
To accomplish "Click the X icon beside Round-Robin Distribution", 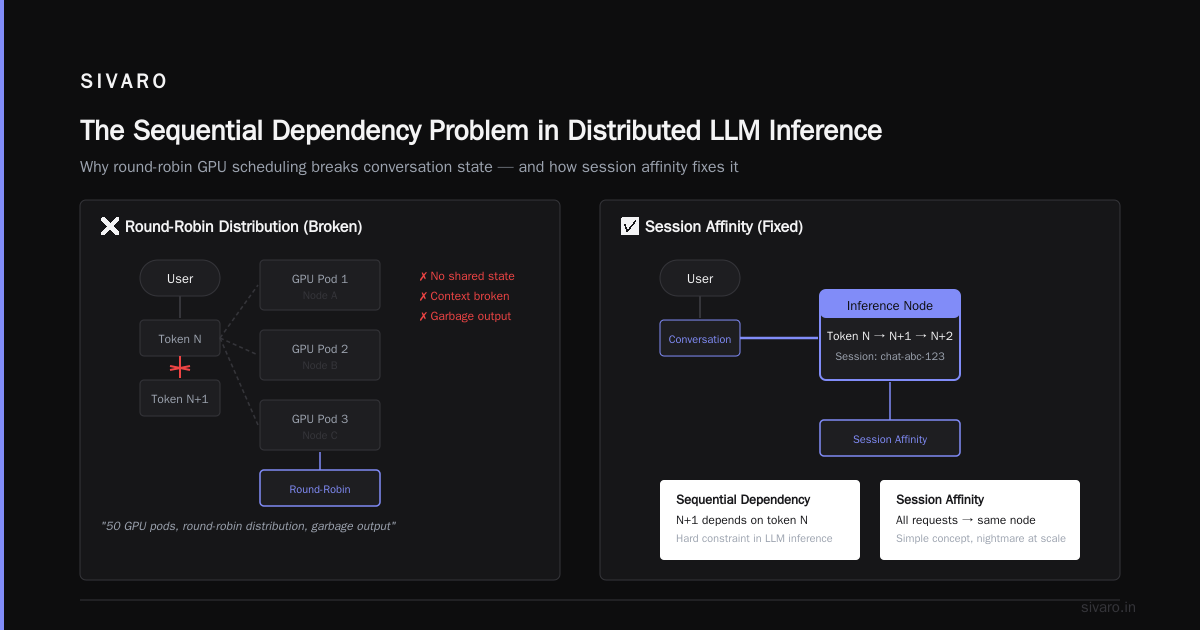I will pyautogui.click(x=110, y=227).
